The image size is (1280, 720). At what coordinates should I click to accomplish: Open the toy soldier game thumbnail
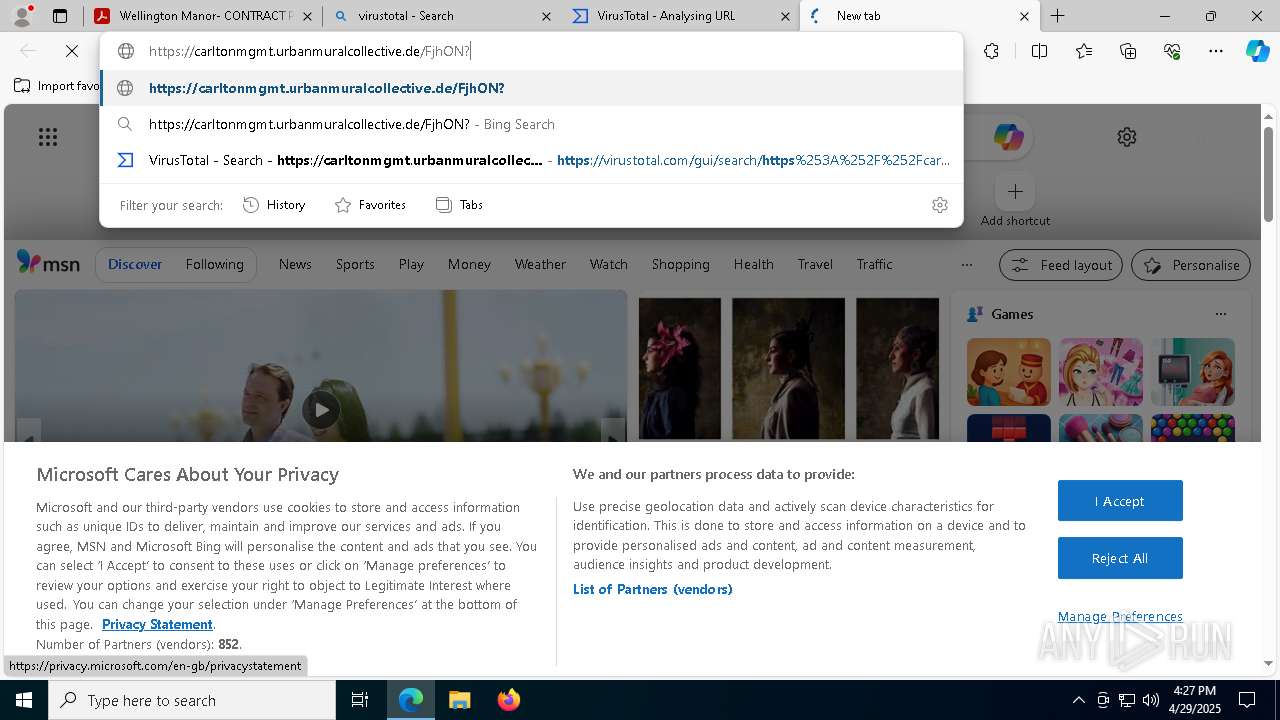click(1008, 372)
